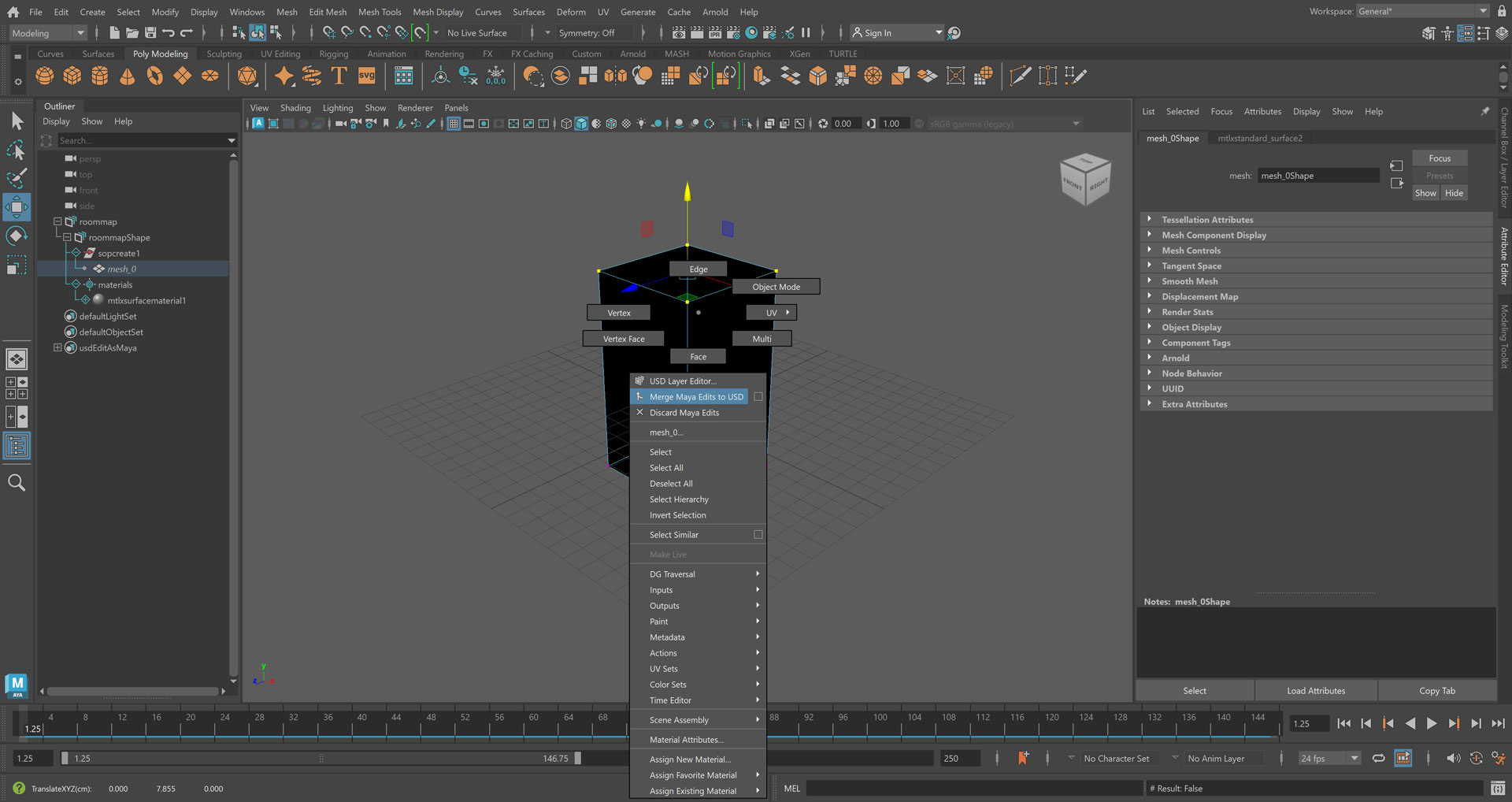This screenshot has width=1512, height=802.
Task: Click the Poly Type text shelf icon
Action: point(339,76)
